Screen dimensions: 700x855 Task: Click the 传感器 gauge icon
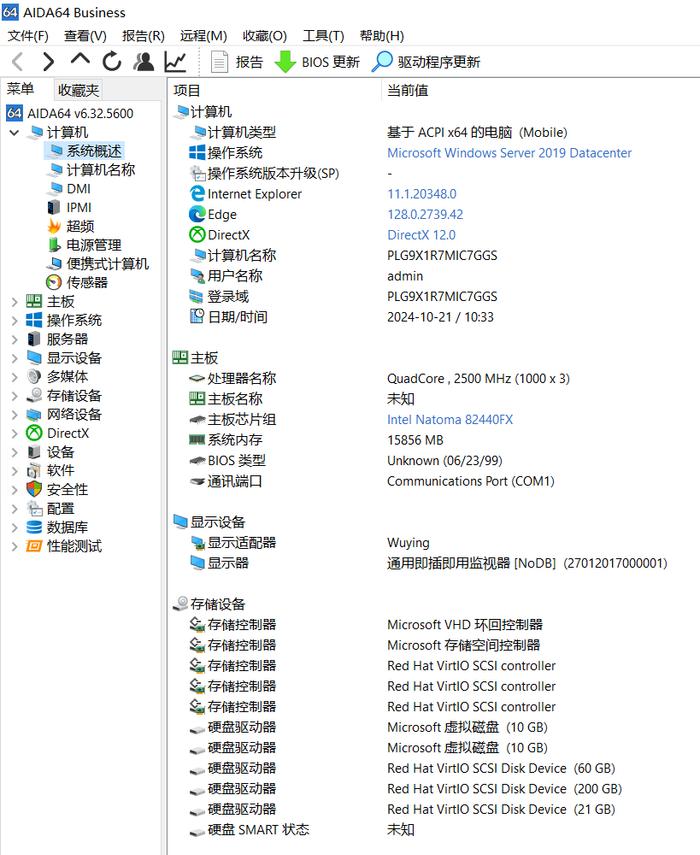pos(54,282)
